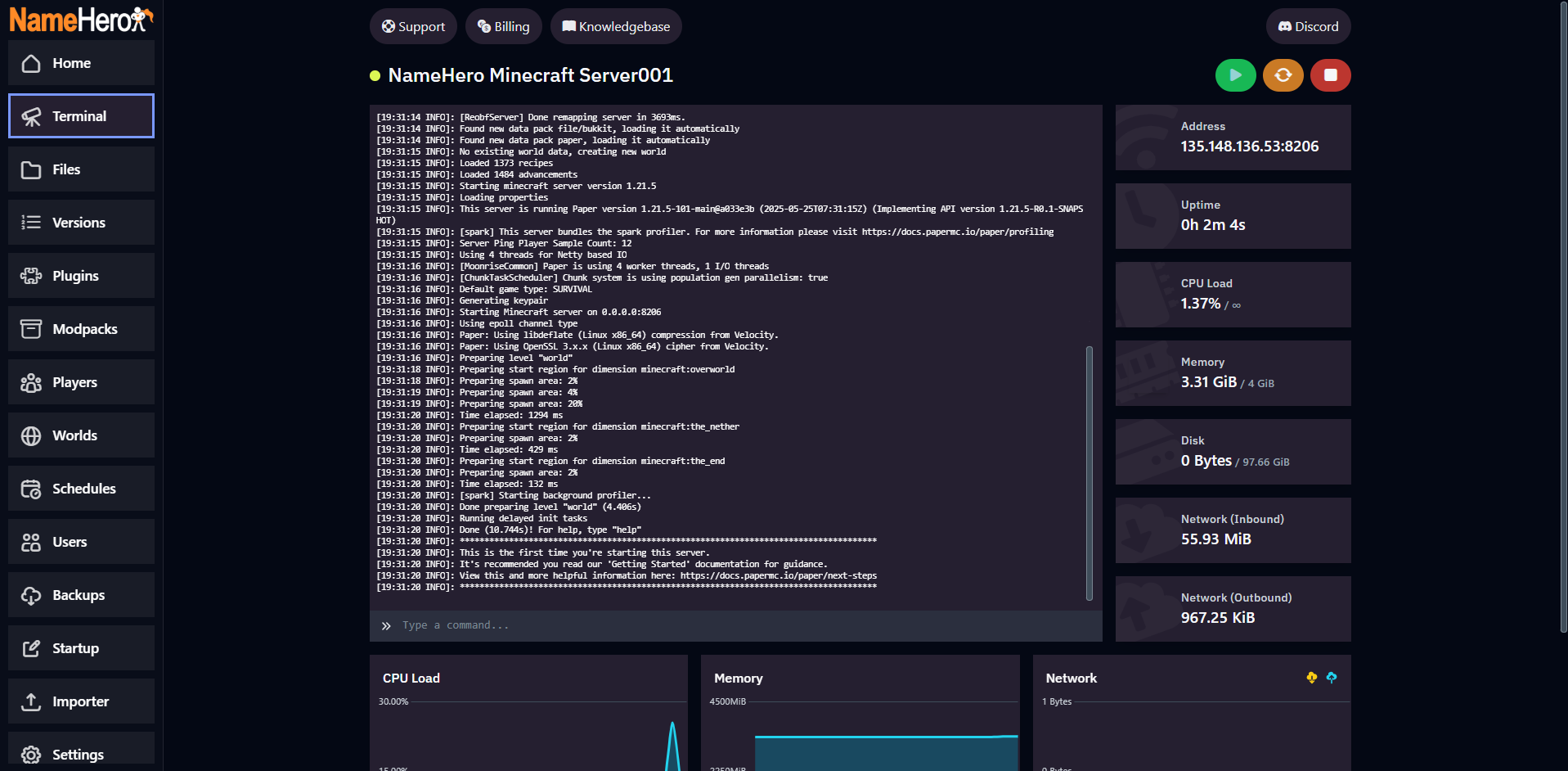Open the Billing link
The width and height of the screenshot is (1568, 771).
[504, 26]
